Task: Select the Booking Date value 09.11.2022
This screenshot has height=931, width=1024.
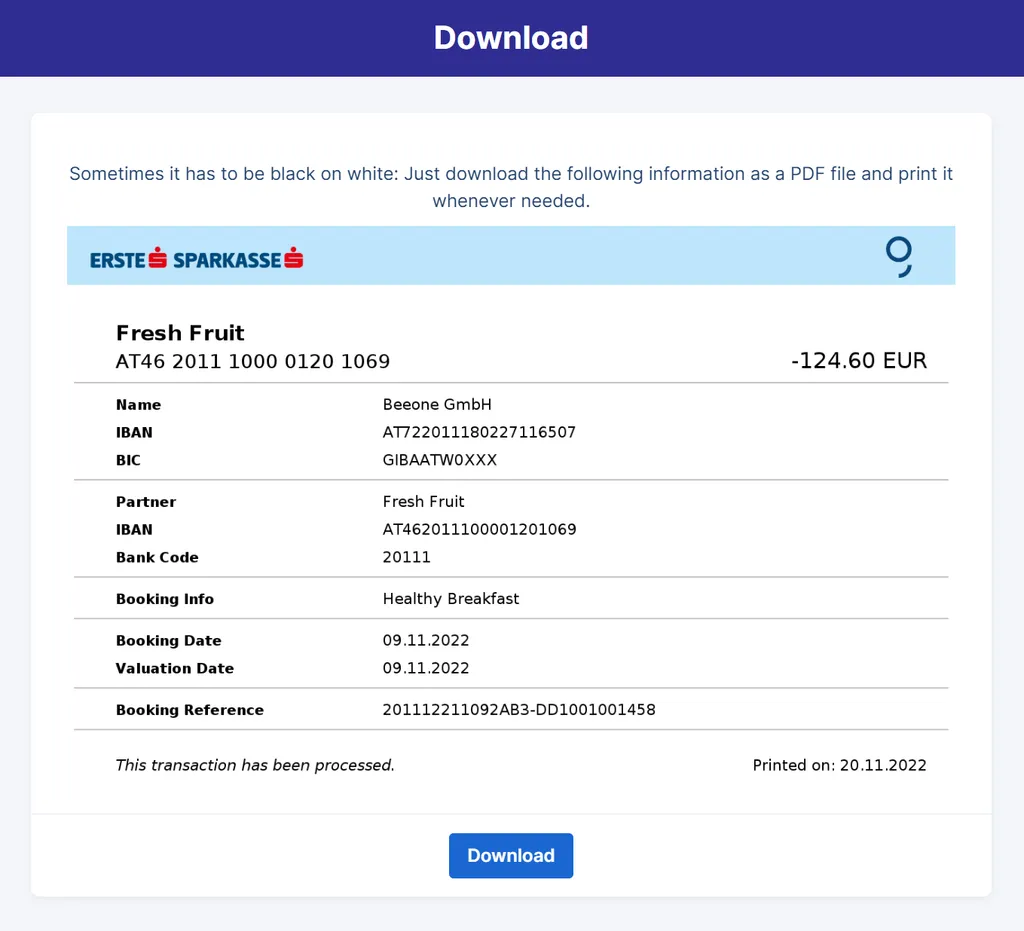Action: (426, 640)
